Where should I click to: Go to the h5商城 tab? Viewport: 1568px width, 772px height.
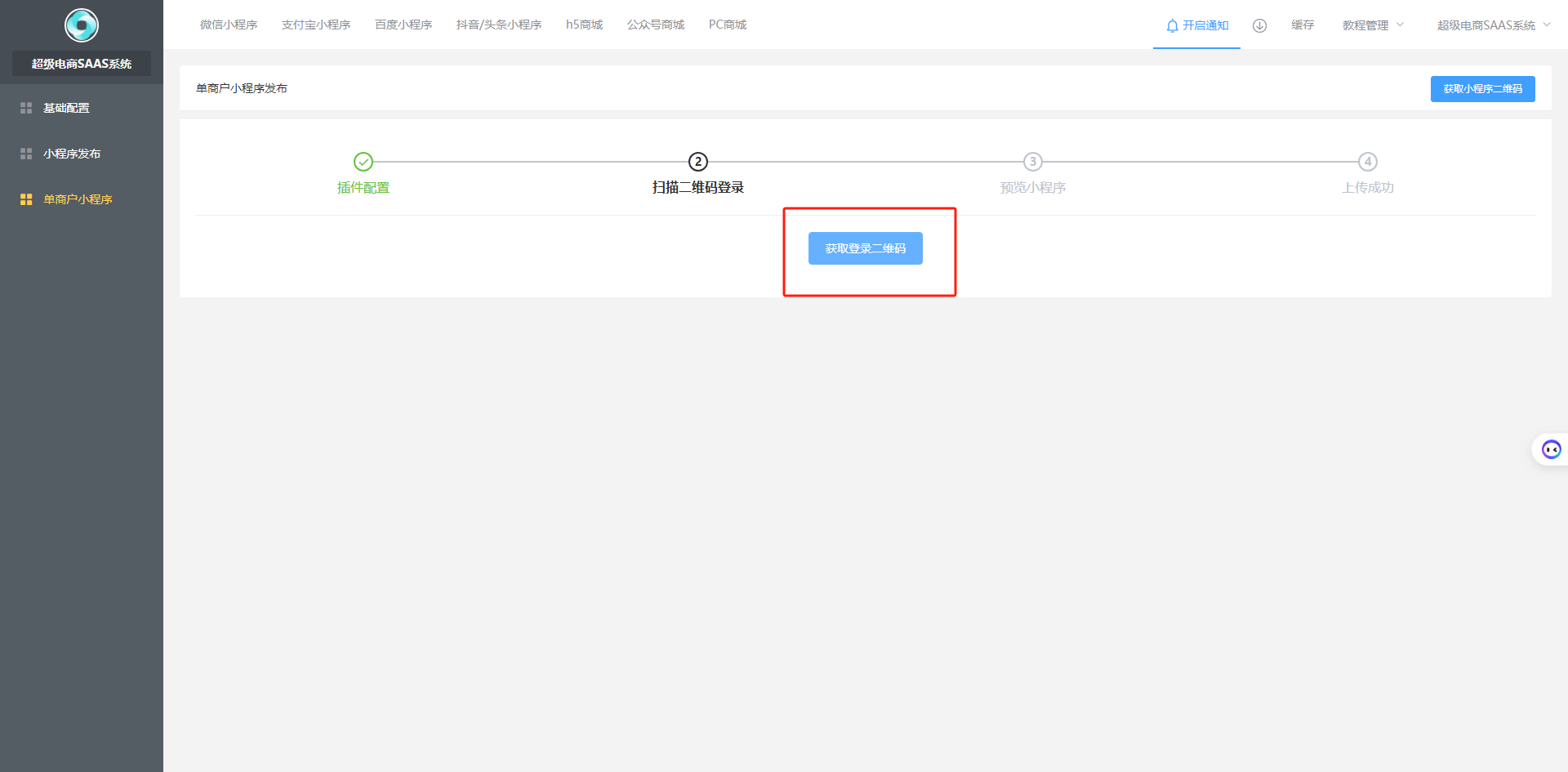tap(584, 25)
